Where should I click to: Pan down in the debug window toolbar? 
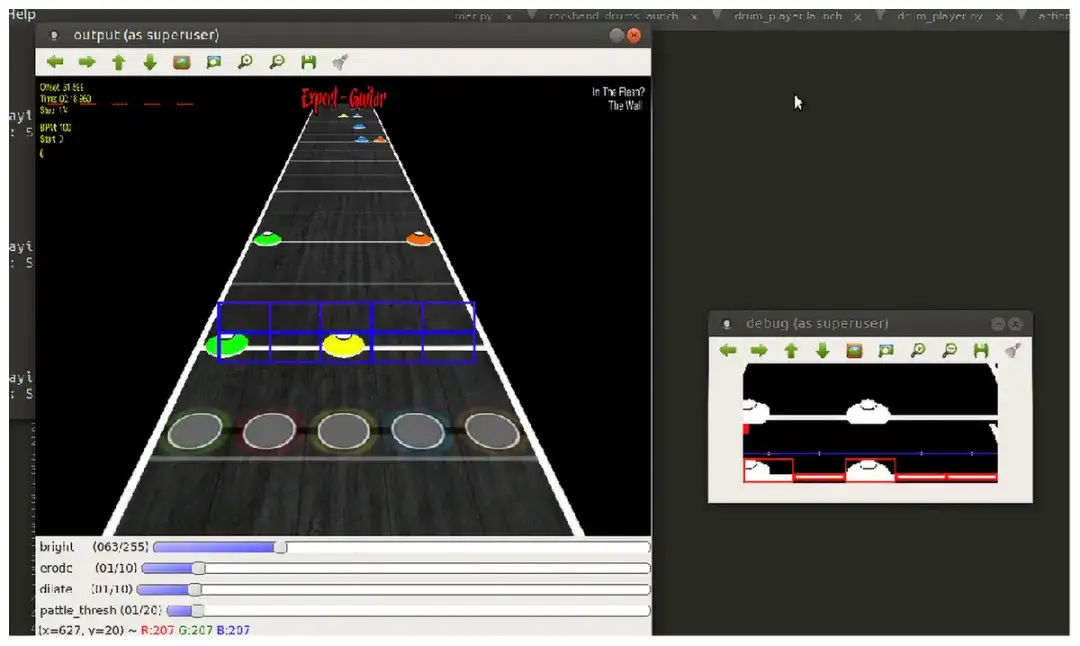coord(822,351)
